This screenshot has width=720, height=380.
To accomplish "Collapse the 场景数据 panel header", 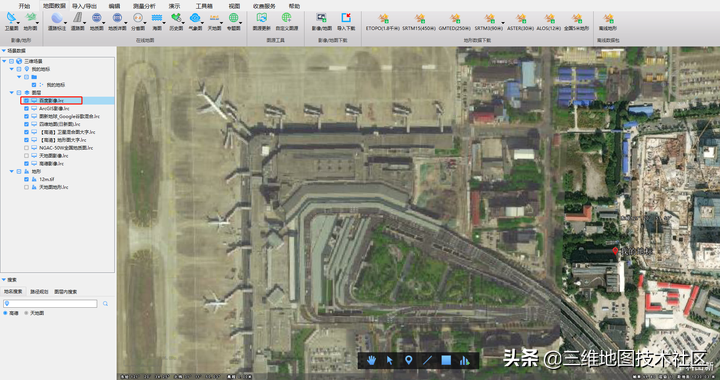I will coord(4,51).
